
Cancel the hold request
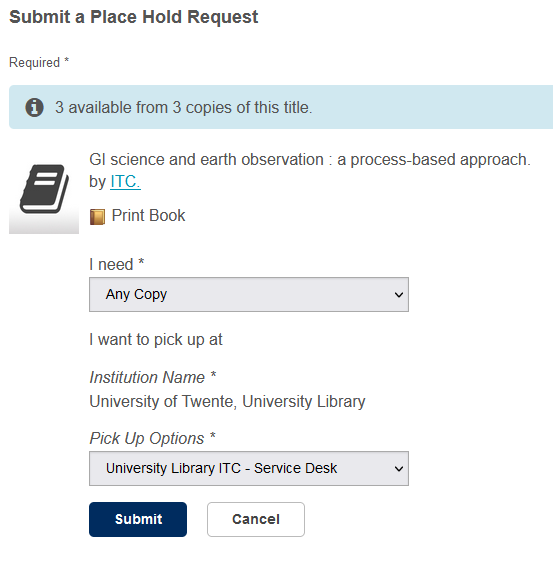[x=256, y=519]
